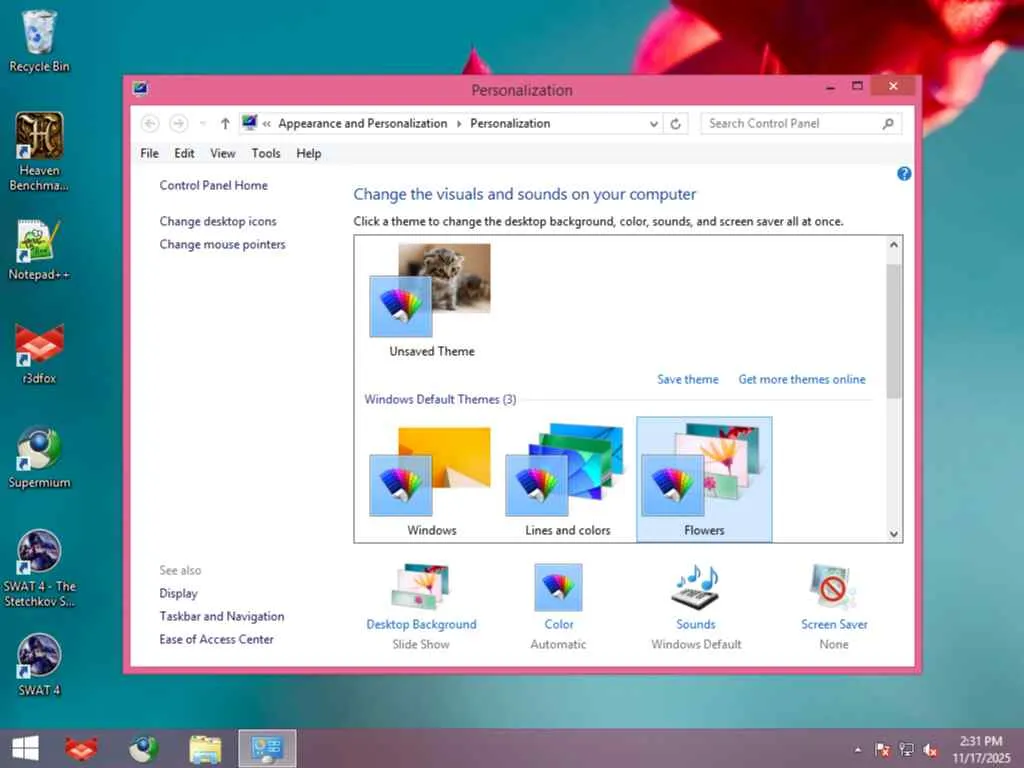1024x768 pixels.
Task: Click the network tray icon
Action: 906,750
